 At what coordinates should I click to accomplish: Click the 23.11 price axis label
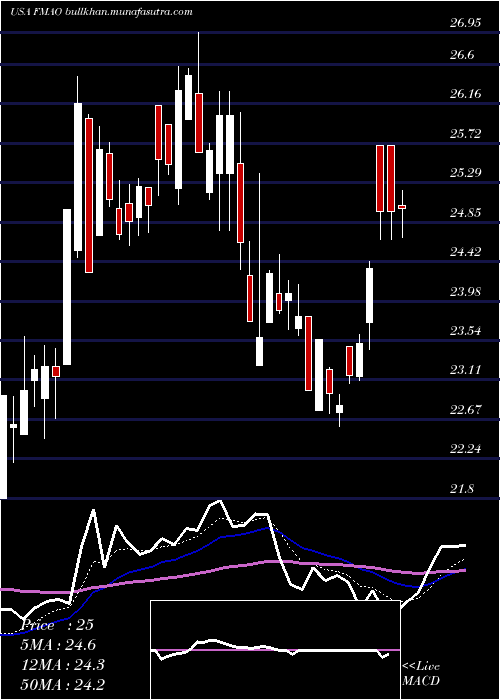(x=466, y=370)
